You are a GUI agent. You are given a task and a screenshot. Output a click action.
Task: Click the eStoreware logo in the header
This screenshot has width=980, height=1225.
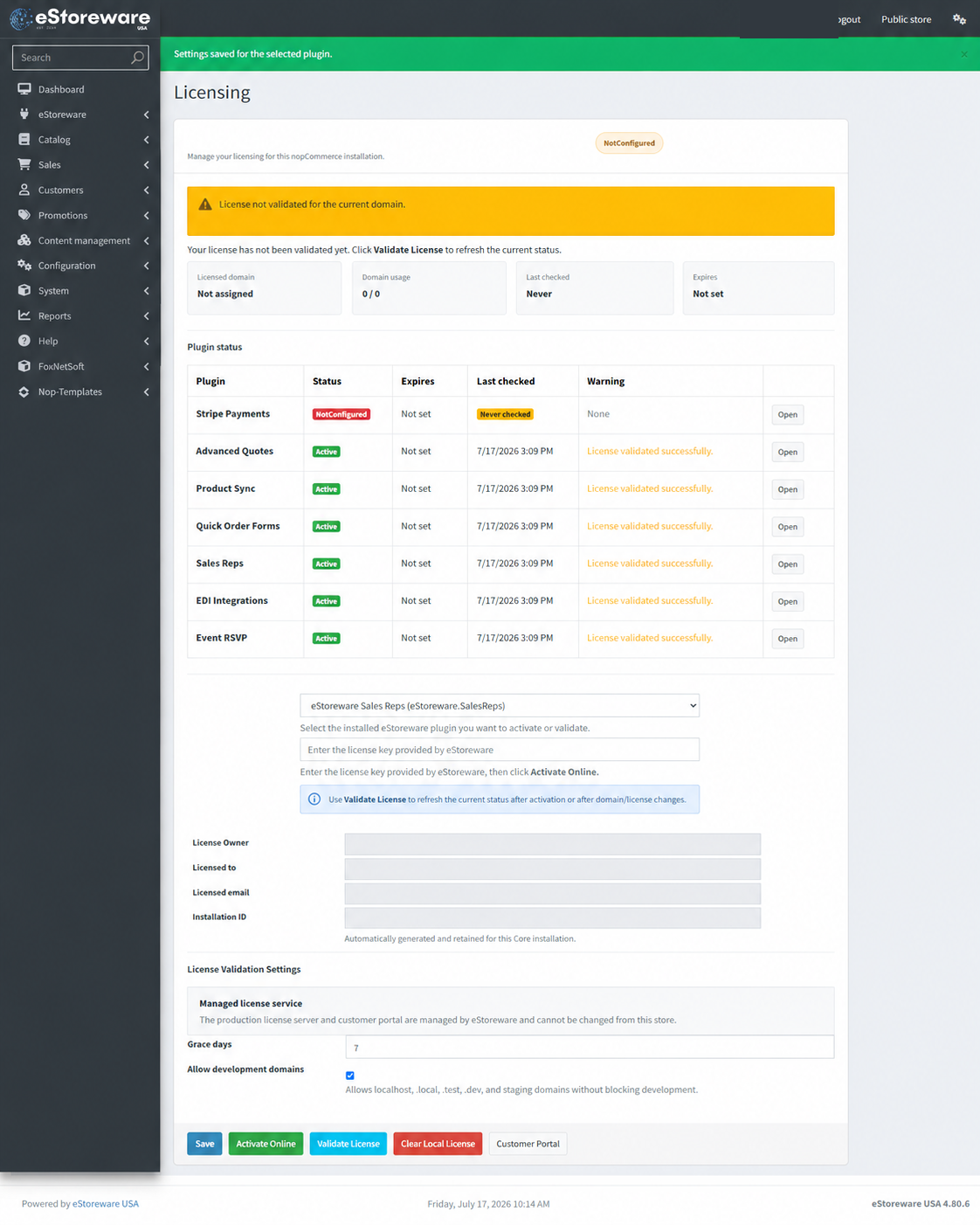[79, 18]
